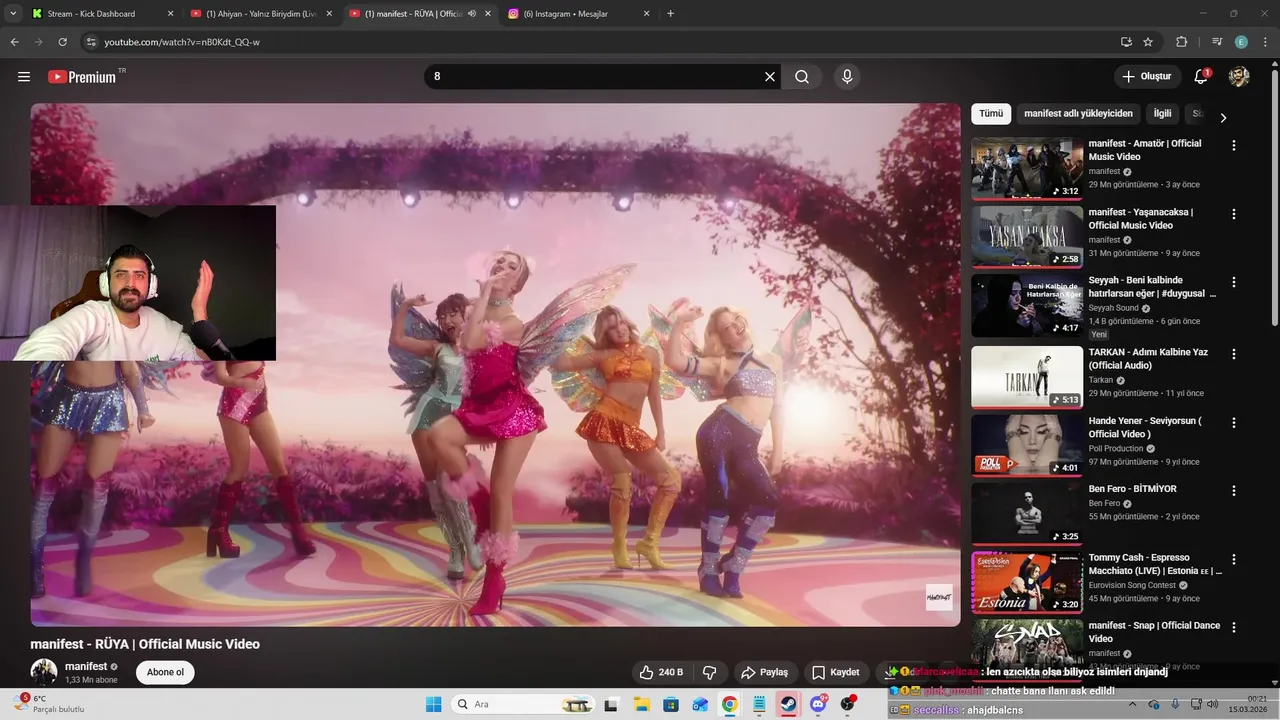
Task: Open the Ben Fero BİTMİYOR title
Action: 1132,489
